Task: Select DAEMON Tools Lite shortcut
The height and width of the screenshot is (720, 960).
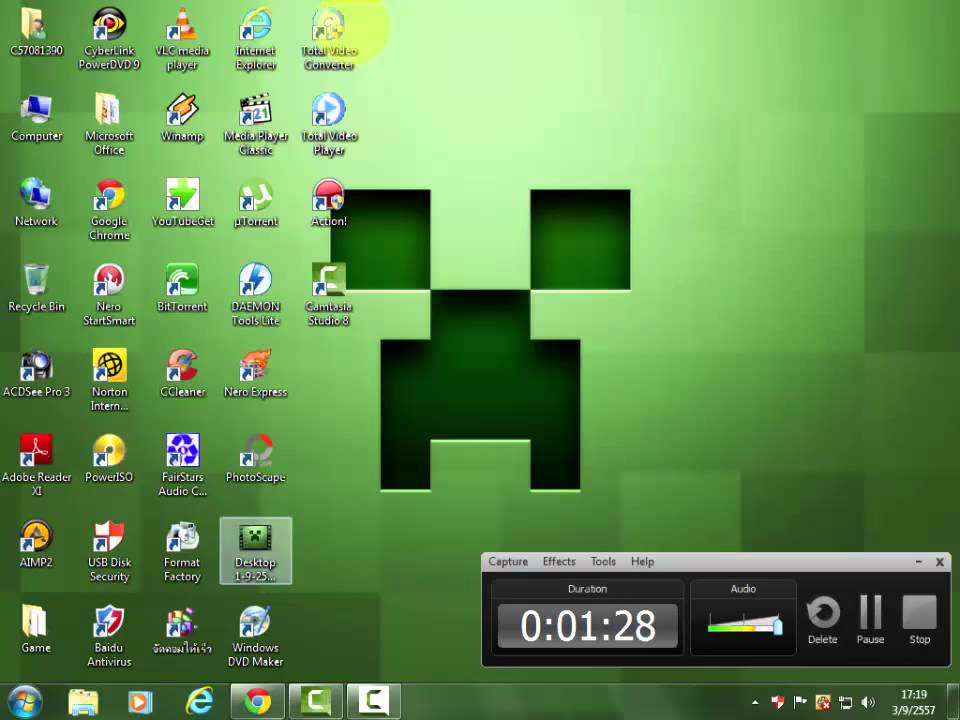Action: click(255, 294)
